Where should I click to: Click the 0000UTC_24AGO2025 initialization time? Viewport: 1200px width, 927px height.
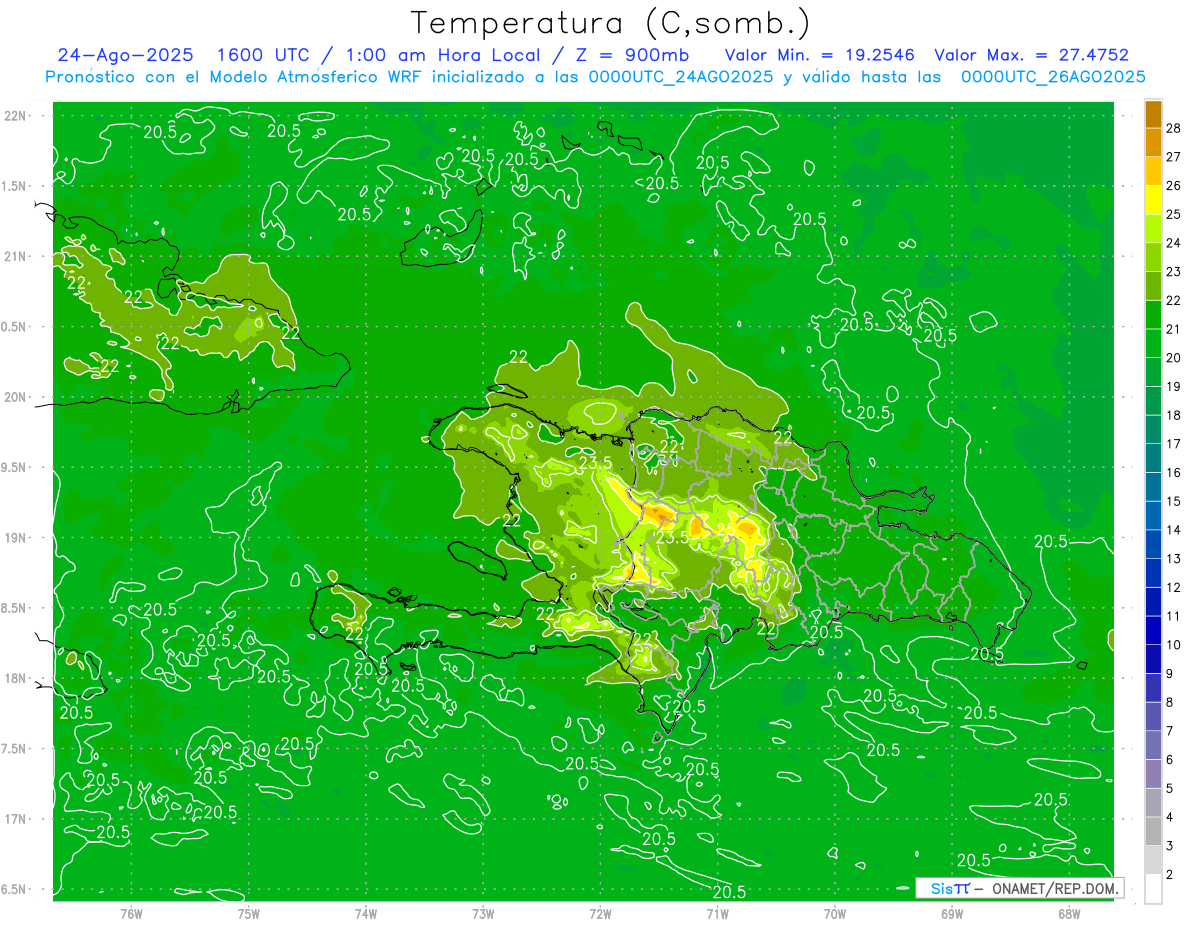point(683,77)
